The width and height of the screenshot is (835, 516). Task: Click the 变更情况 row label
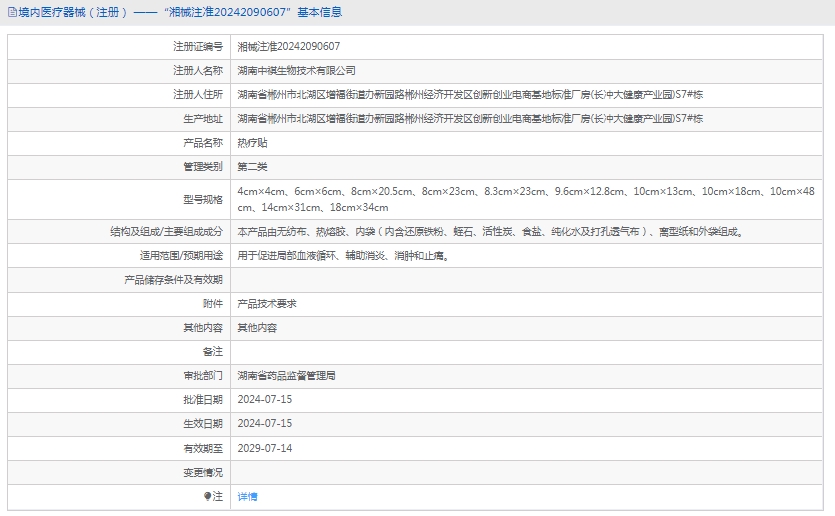(x=202, y=472)
